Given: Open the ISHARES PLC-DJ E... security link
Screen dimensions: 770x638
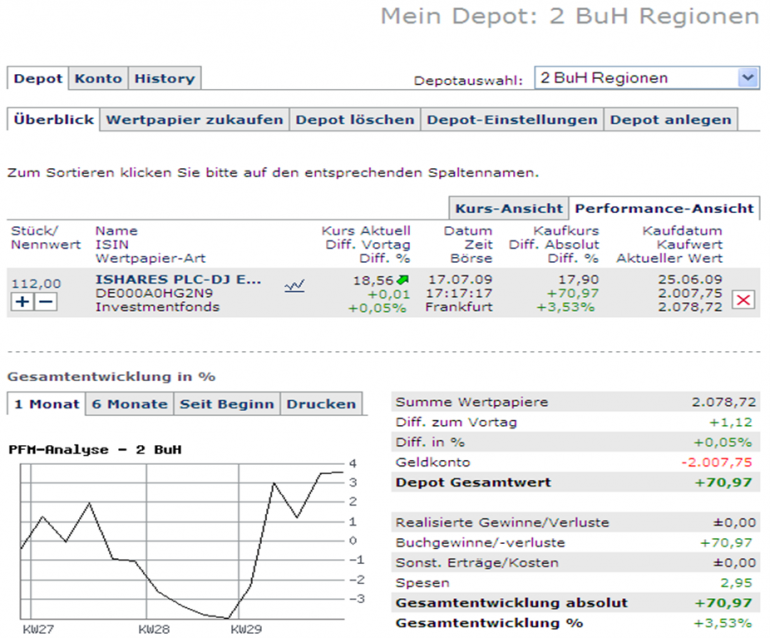Looking at the screenshot, I should [x=178, y=279].
